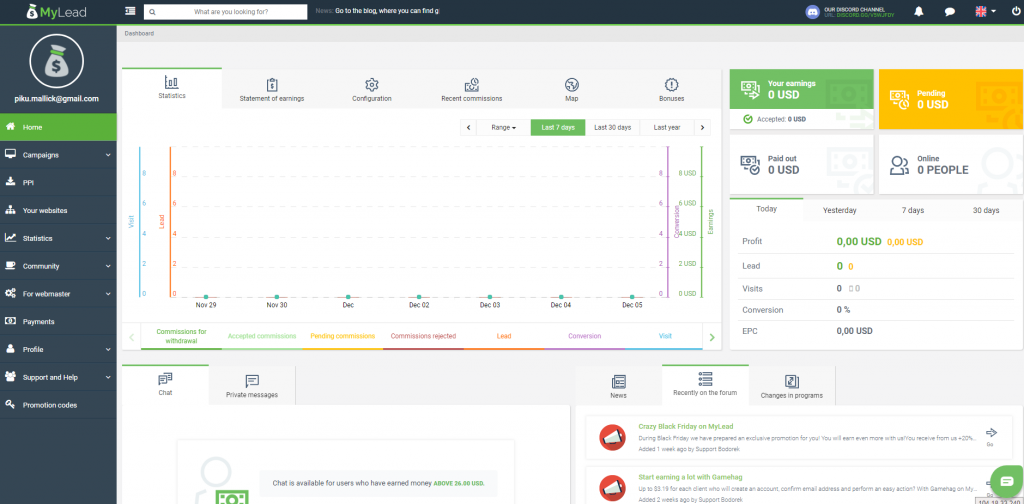
Task: Toggle the Lead chart series
Action: 503,336
